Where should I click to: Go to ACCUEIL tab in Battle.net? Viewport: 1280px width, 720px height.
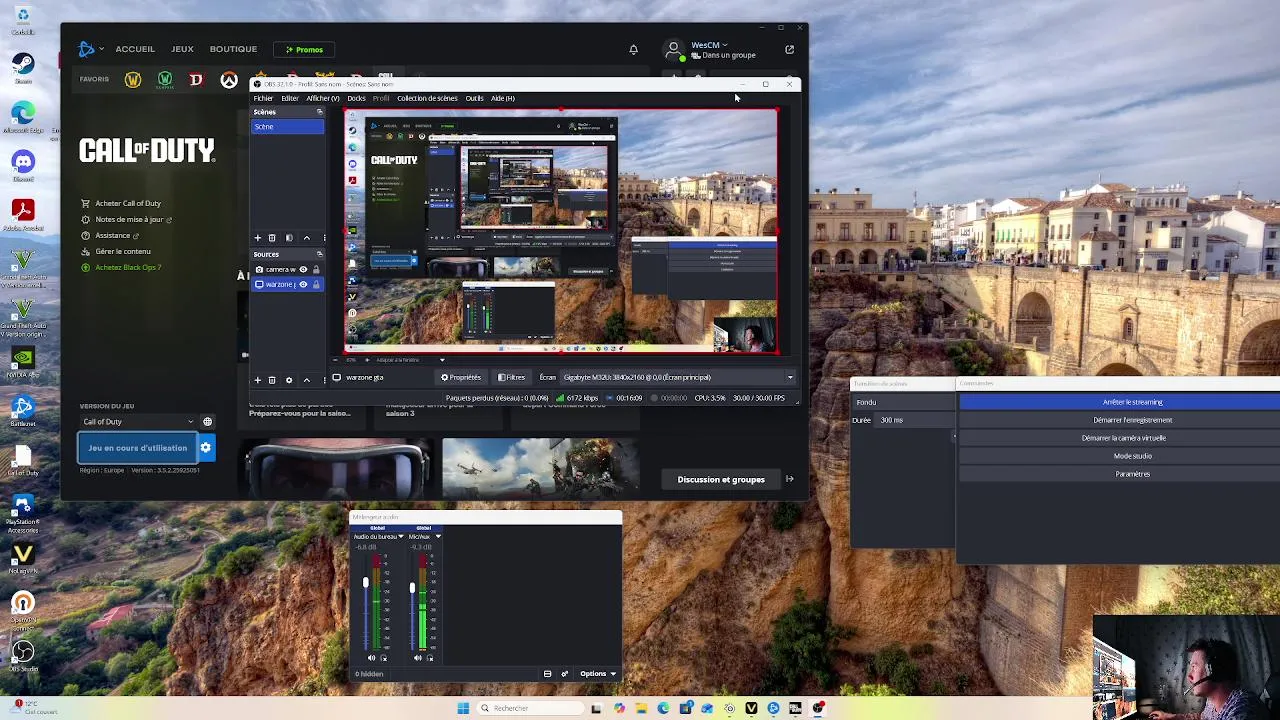(x=135, y=49)
